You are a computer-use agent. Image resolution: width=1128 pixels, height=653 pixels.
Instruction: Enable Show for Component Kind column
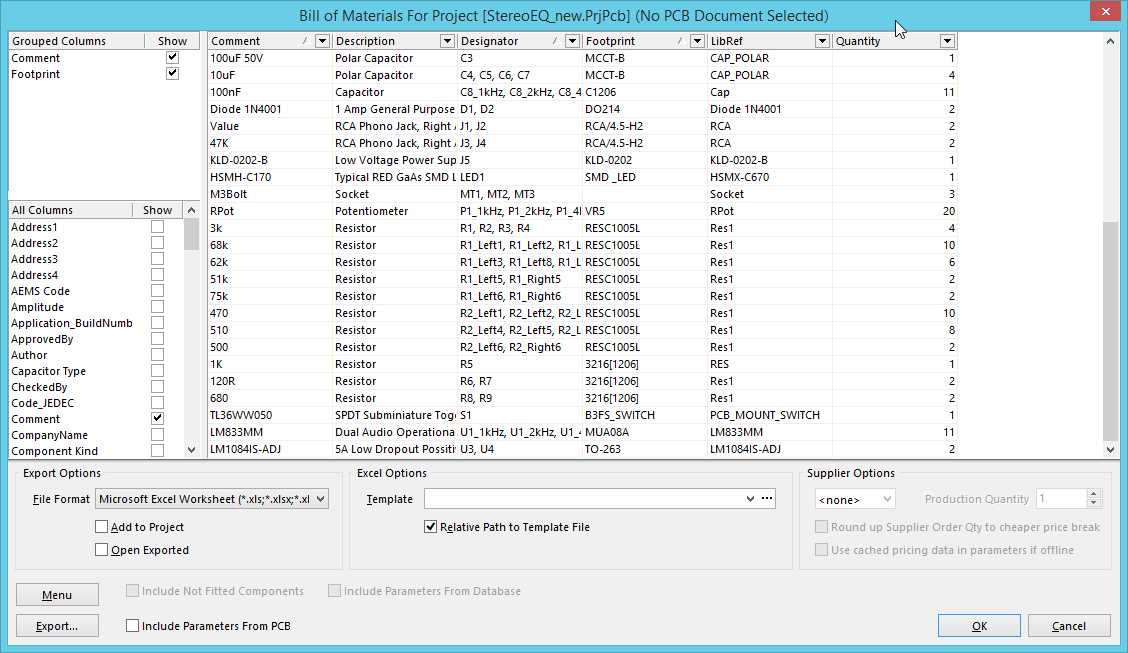pos(158,450)
